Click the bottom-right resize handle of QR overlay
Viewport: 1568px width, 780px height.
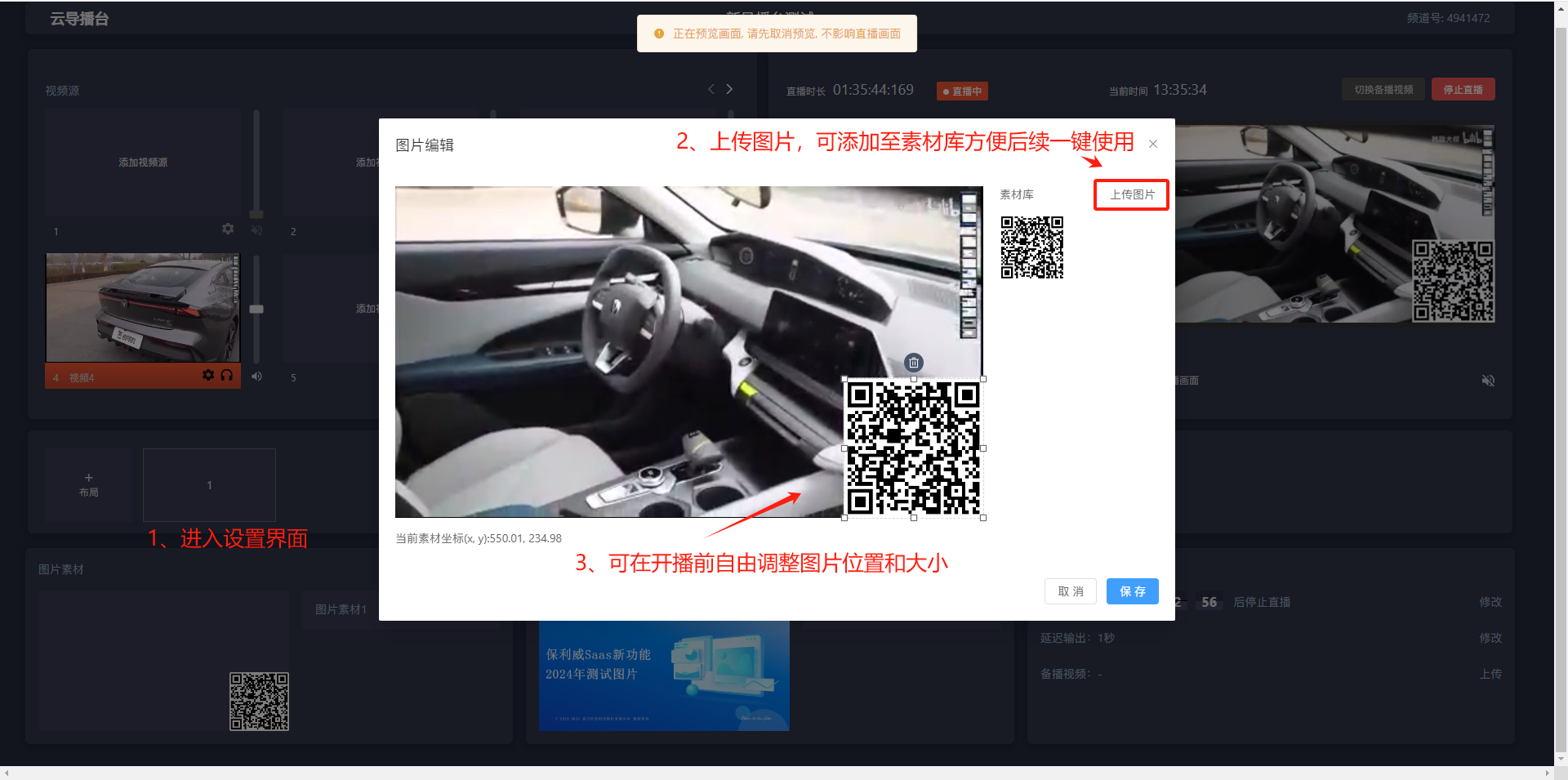point(983,518)
